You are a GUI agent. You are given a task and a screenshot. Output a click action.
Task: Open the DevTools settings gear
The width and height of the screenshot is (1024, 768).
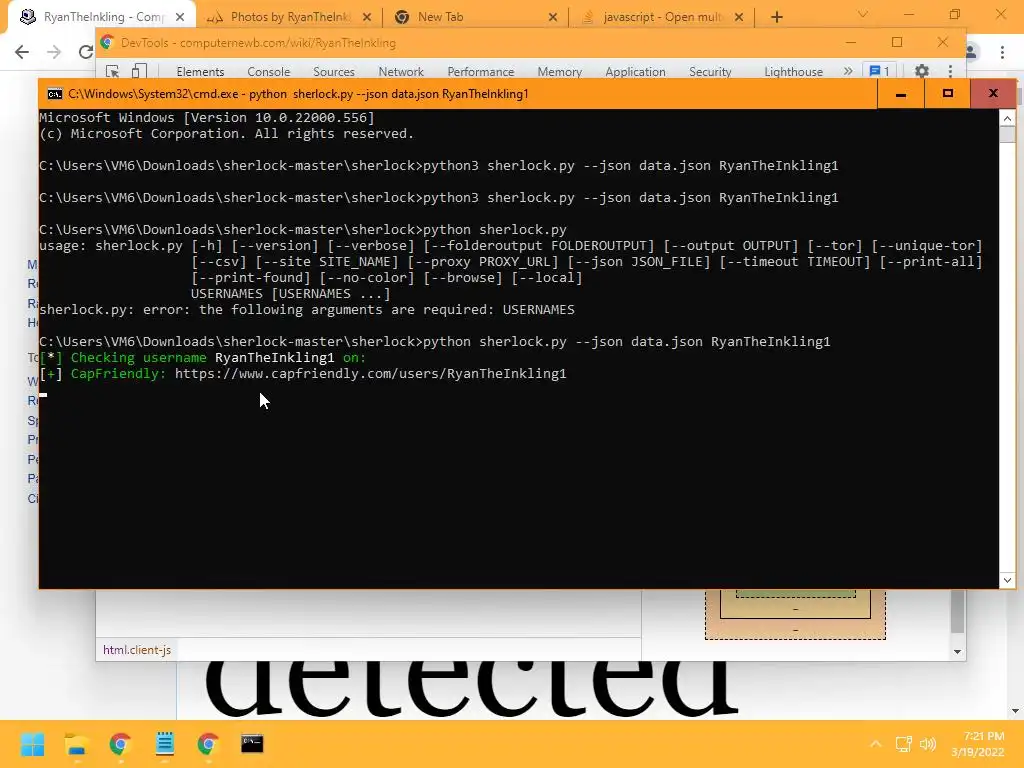pyautogui.click(x=921, y=71)
